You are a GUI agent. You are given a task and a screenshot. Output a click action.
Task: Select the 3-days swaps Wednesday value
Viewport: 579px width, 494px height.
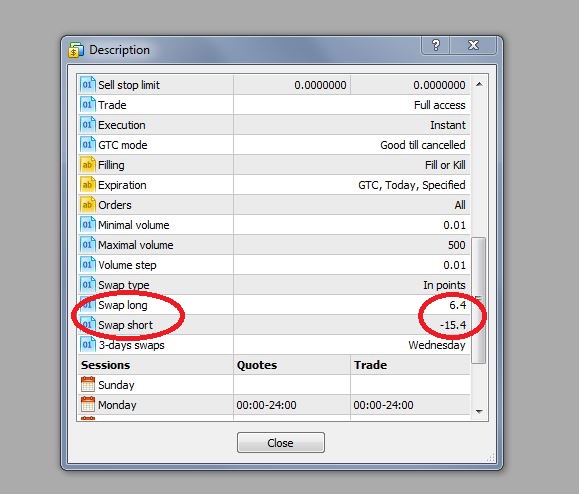pos(437,345)
